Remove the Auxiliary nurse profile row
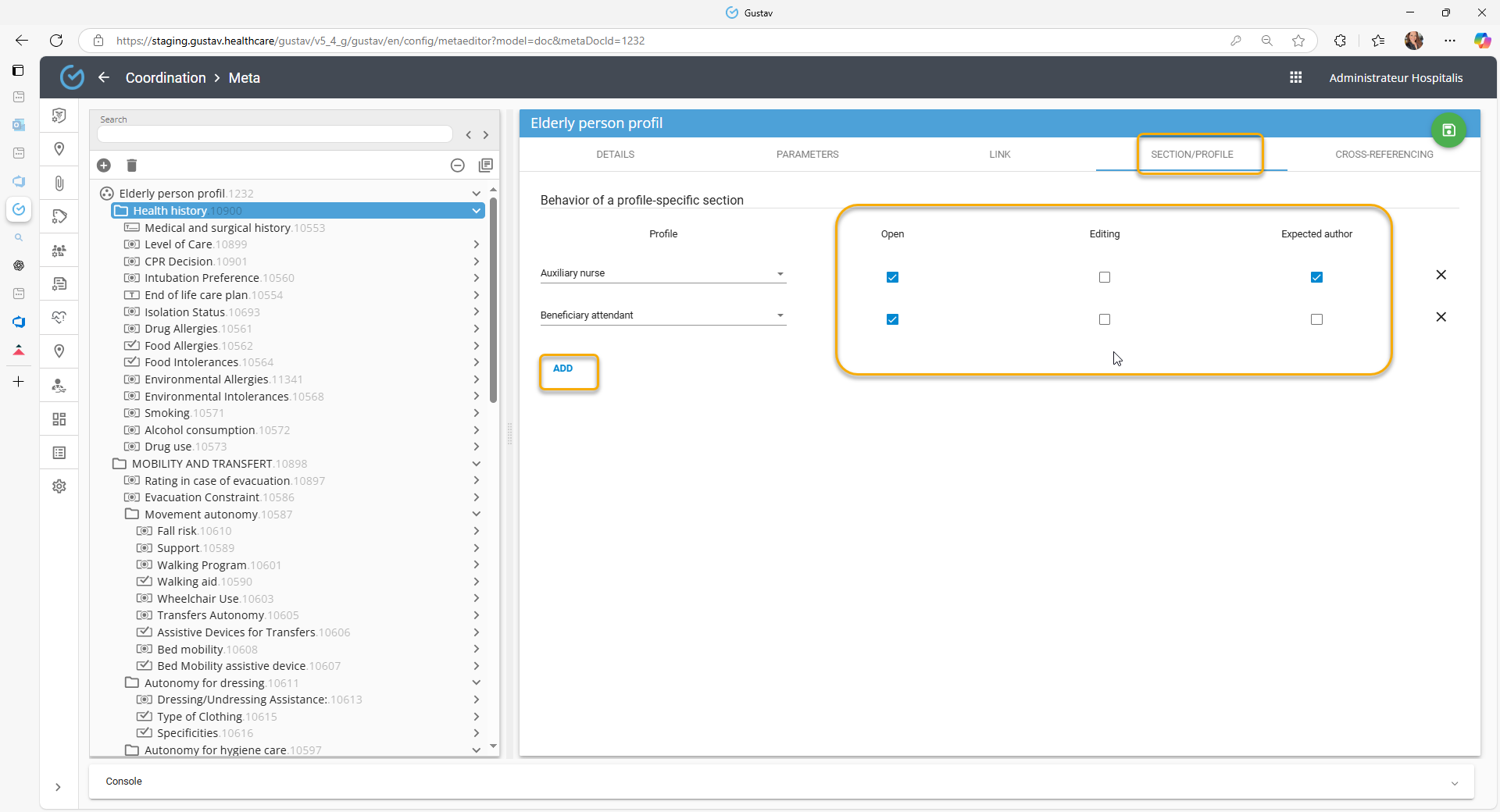 click(x=1441, y=275)
